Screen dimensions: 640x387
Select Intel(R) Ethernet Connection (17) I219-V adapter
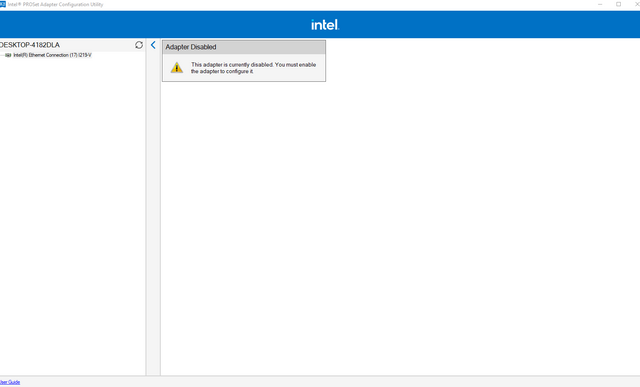click(x=52, y=55)
